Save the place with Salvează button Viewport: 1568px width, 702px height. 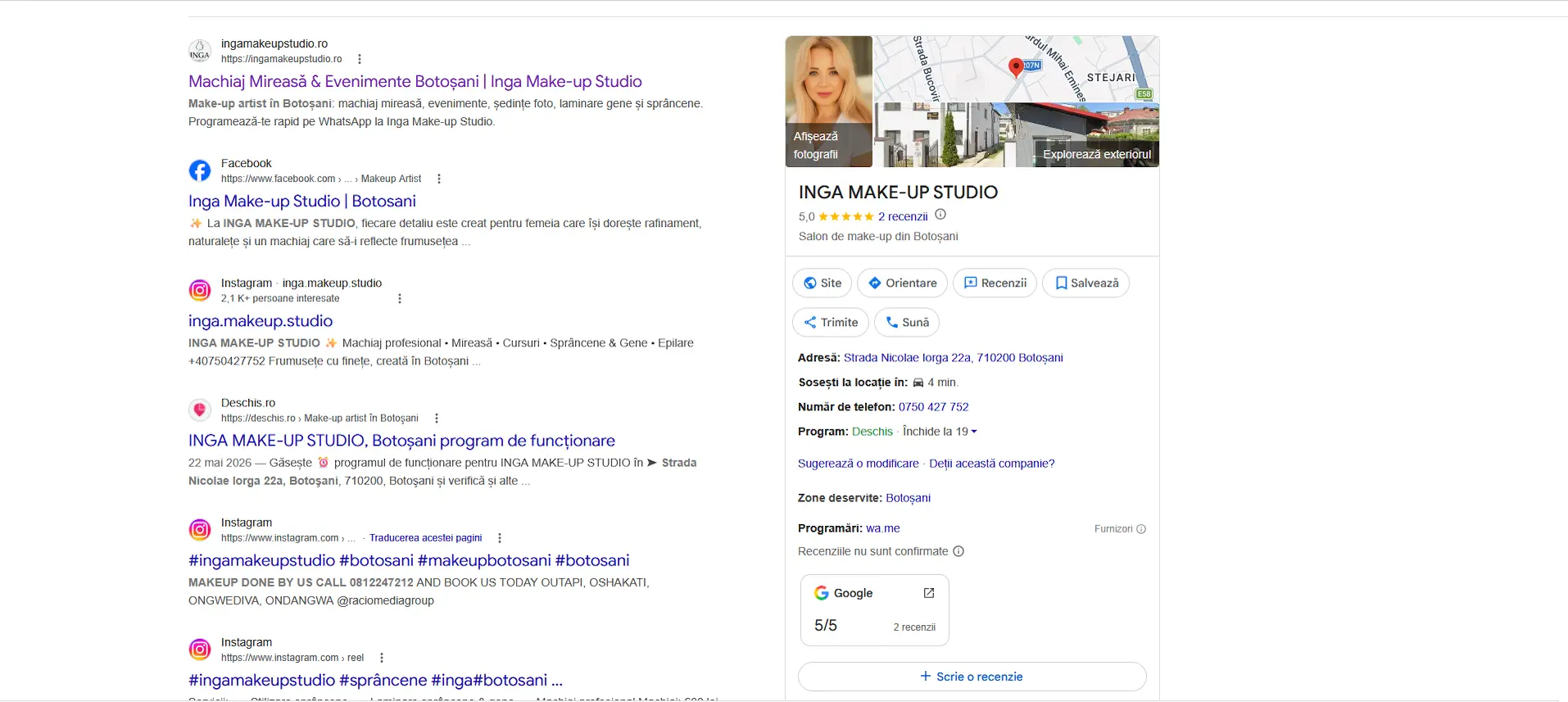click(1086, 283)
